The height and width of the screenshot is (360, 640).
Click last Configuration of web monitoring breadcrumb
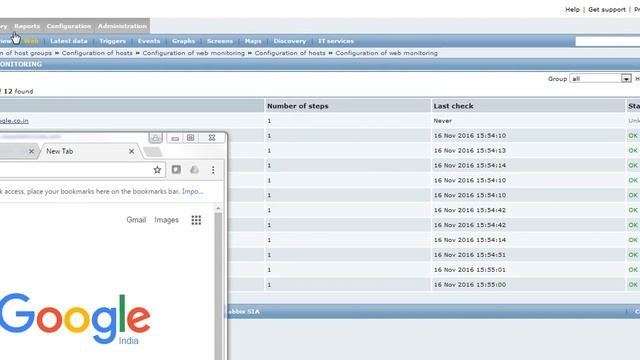386,53
